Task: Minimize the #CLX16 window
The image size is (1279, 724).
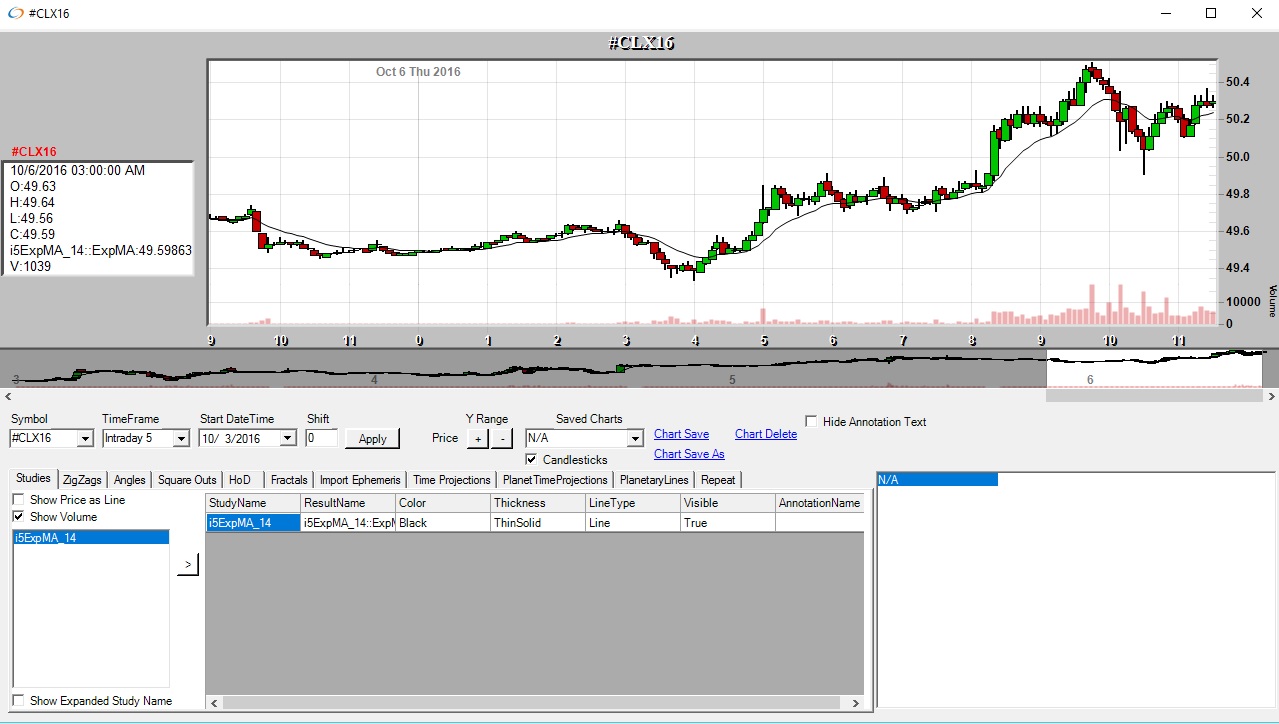Action: tap(1165, 13)
